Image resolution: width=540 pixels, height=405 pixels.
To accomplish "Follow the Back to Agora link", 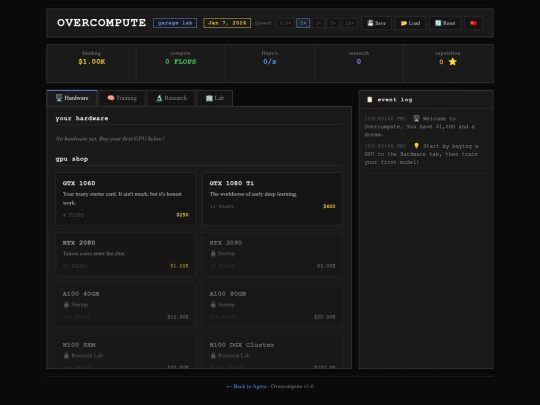I will (x=247, y=386).
